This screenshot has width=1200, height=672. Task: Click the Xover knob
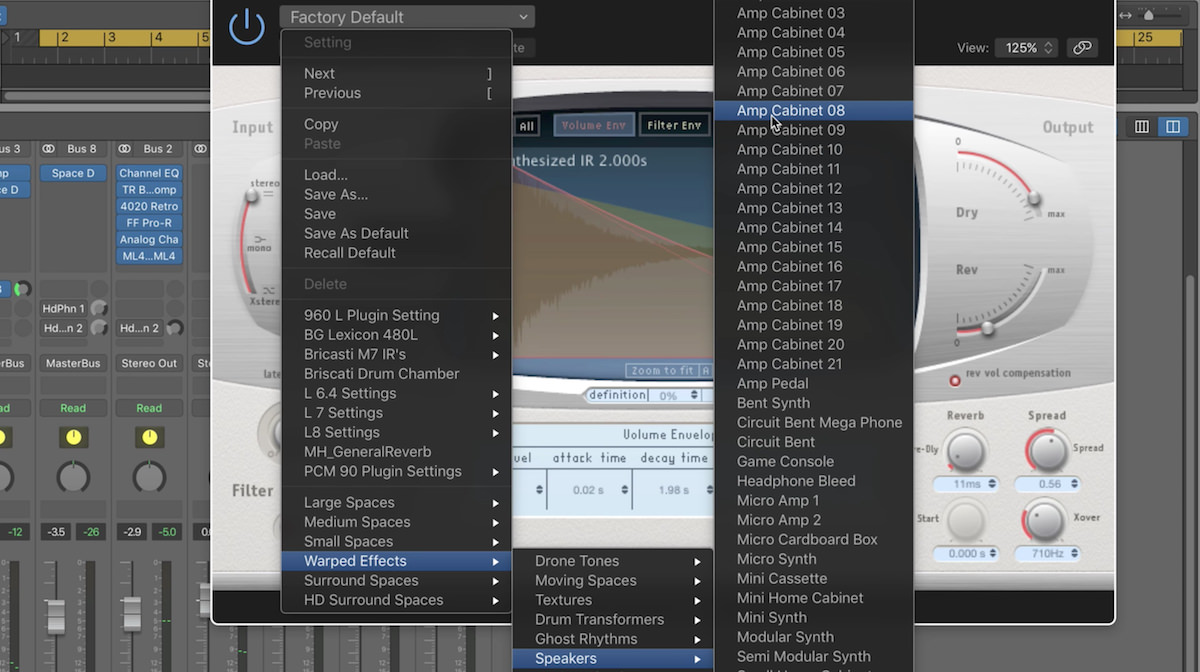tap(1046, 522)
